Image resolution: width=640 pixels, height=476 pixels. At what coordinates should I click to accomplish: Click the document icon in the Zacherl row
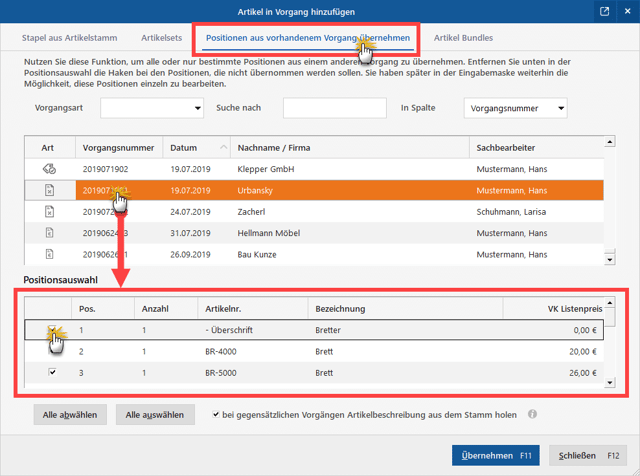(49, 212)
